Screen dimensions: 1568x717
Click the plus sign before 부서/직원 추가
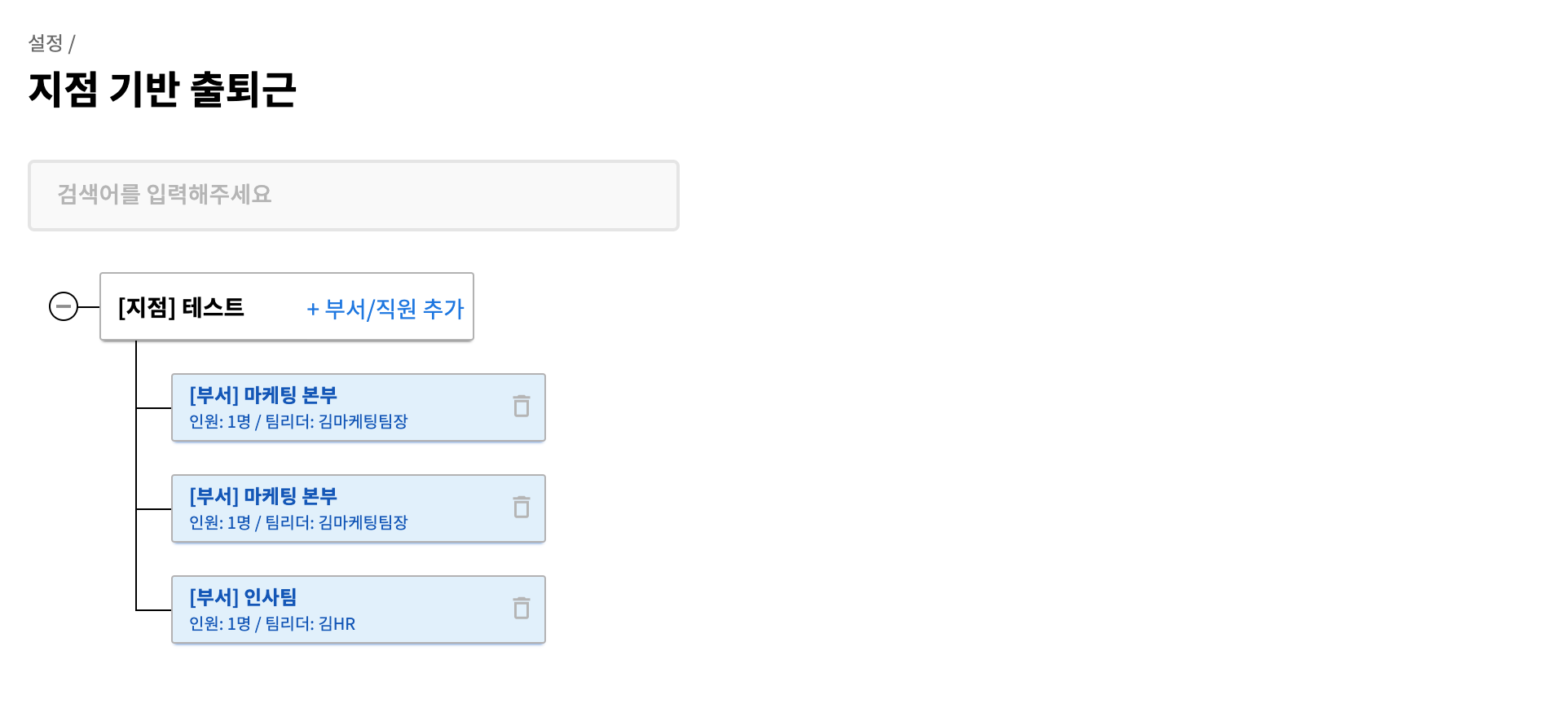coord(313,310)
